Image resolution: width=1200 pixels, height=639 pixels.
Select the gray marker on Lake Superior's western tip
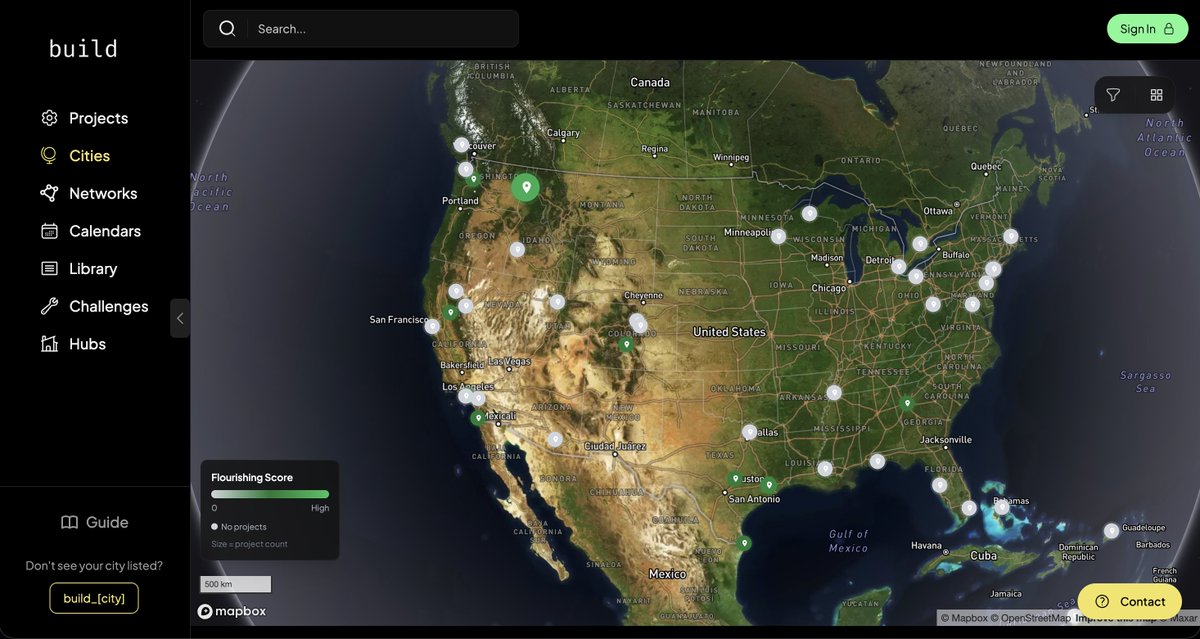coord(809,213)
